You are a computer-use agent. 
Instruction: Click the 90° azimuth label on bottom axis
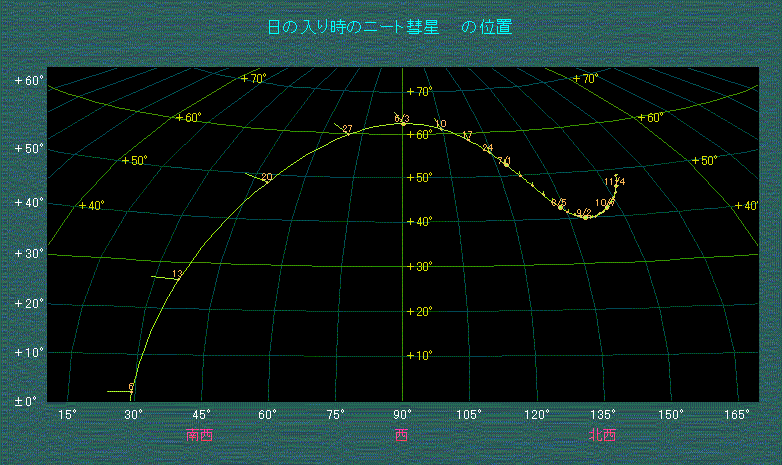pyautogui.click(x=402, y=415)
